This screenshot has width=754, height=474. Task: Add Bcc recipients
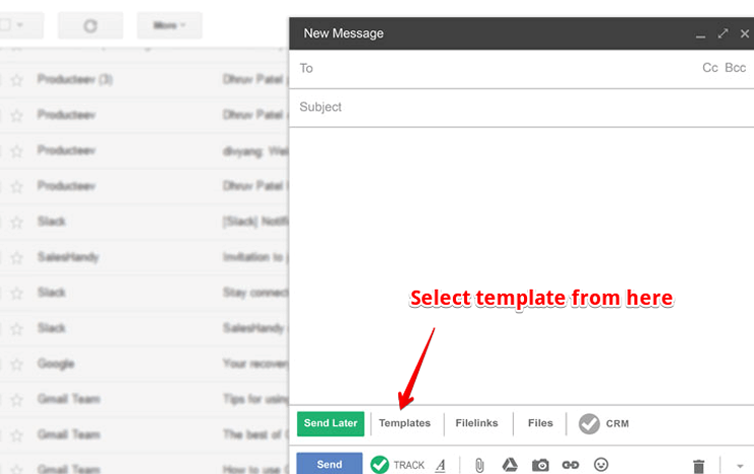click(x=735, y=68)
